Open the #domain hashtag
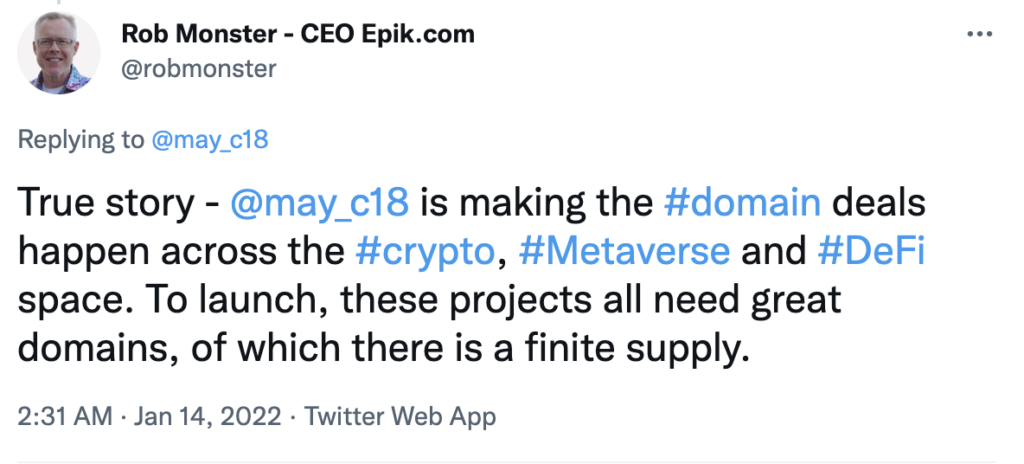This screenshot has height=464, width=1024. point(742,204)
